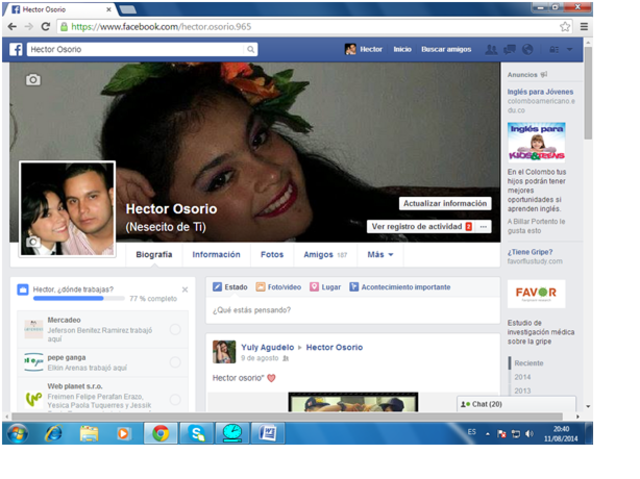Click the Hector Osorio profile photo thumbnail

tap(68, 209)
